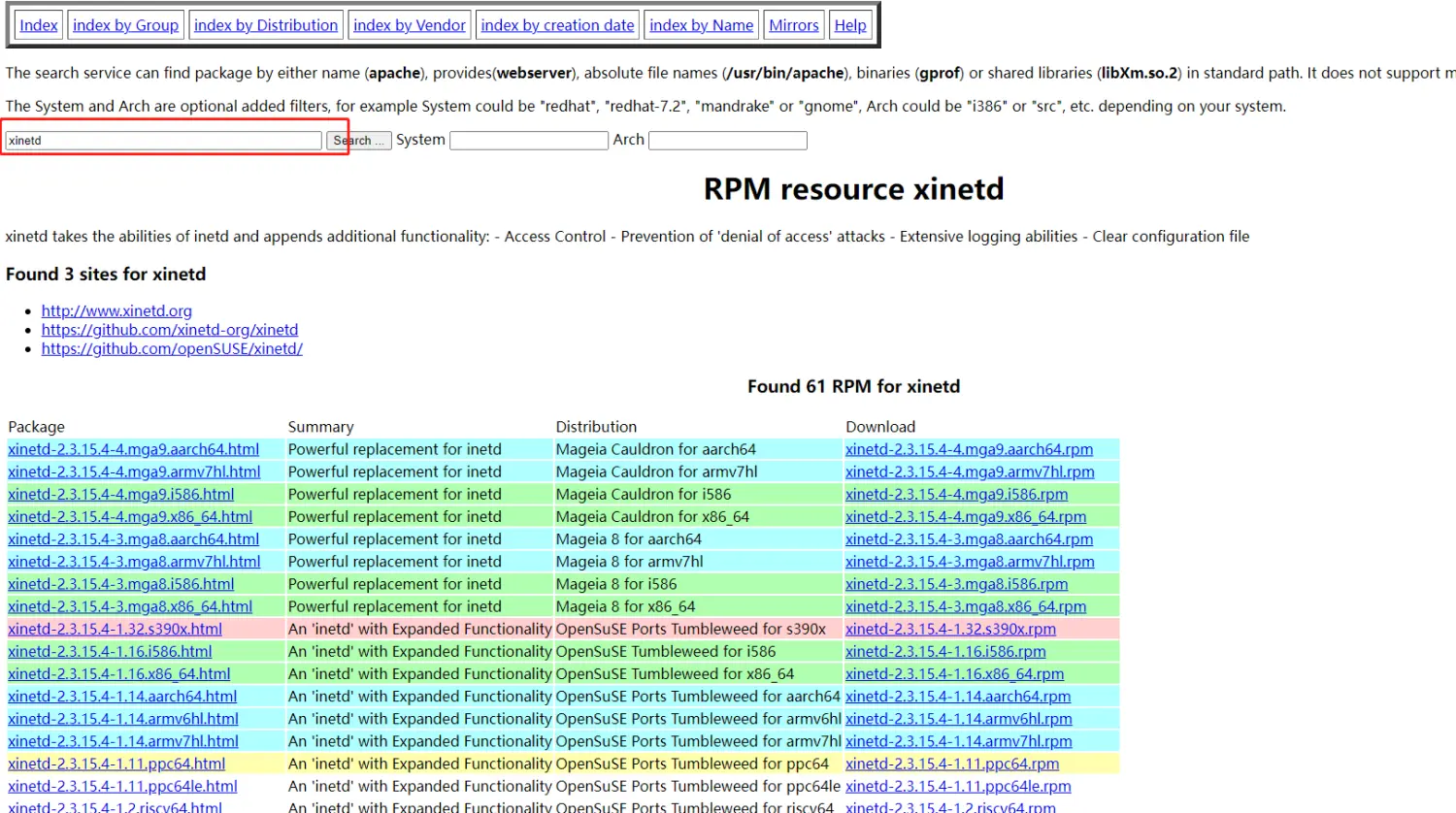Open xinetd-2.3.15.4-1.11.ppc64le.html package page
This screenshot has width=1456, height=813.
122,786
